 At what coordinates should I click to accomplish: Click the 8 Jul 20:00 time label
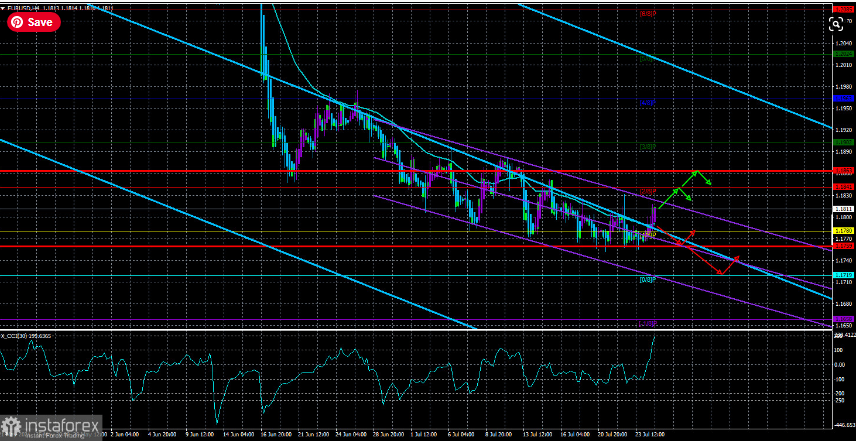tap(498, 434)
